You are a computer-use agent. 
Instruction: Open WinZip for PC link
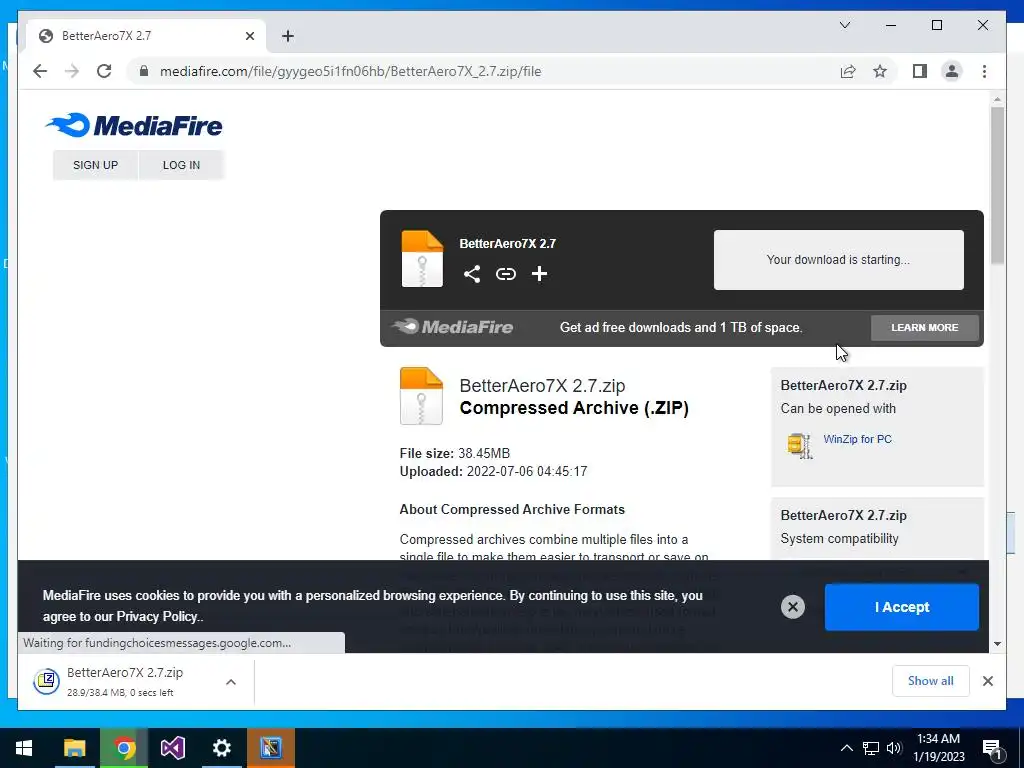pyautogui.click(x=857, y=439)
